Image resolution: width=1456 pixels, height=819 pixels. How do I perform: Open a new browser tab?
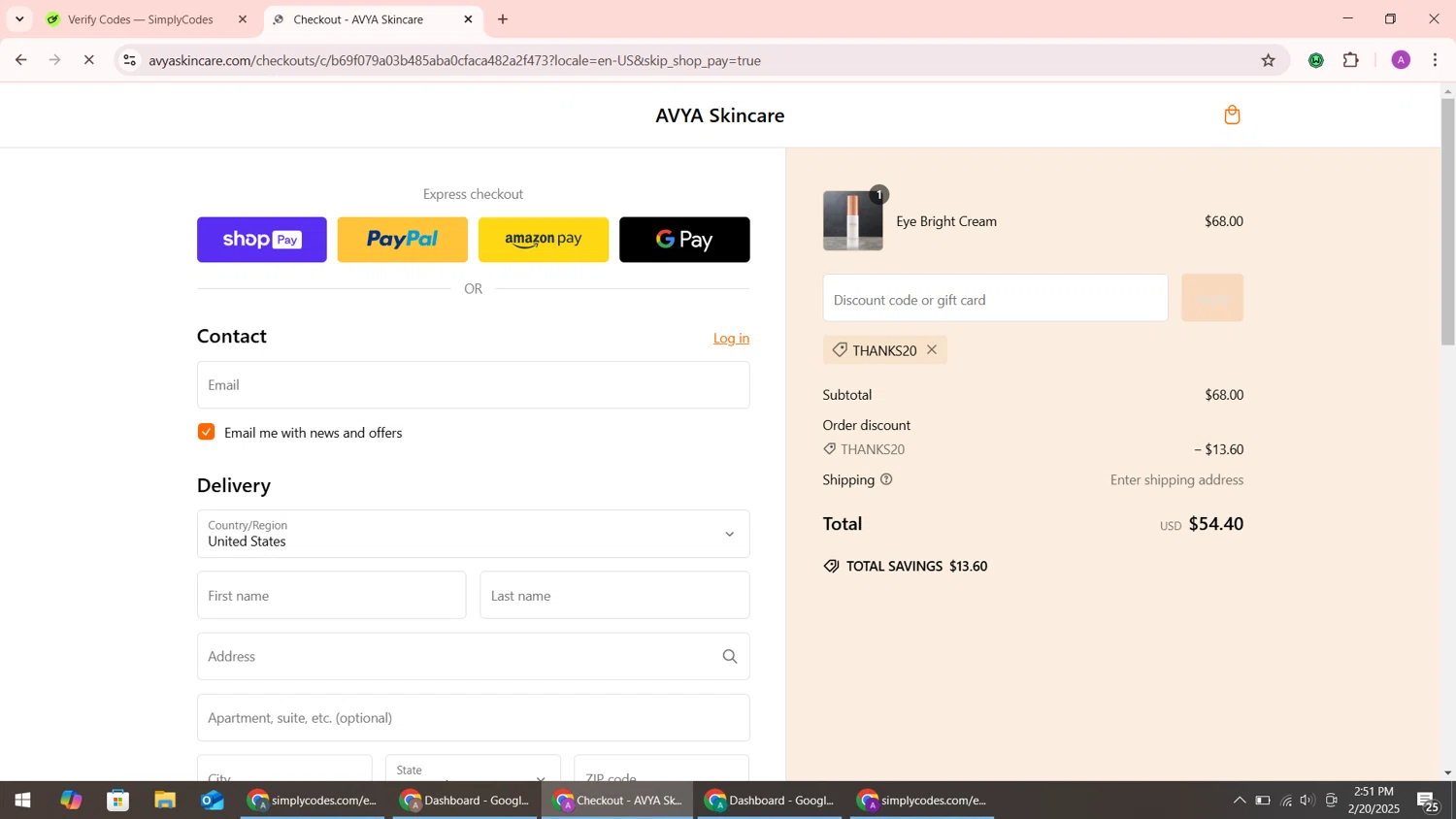503,19
